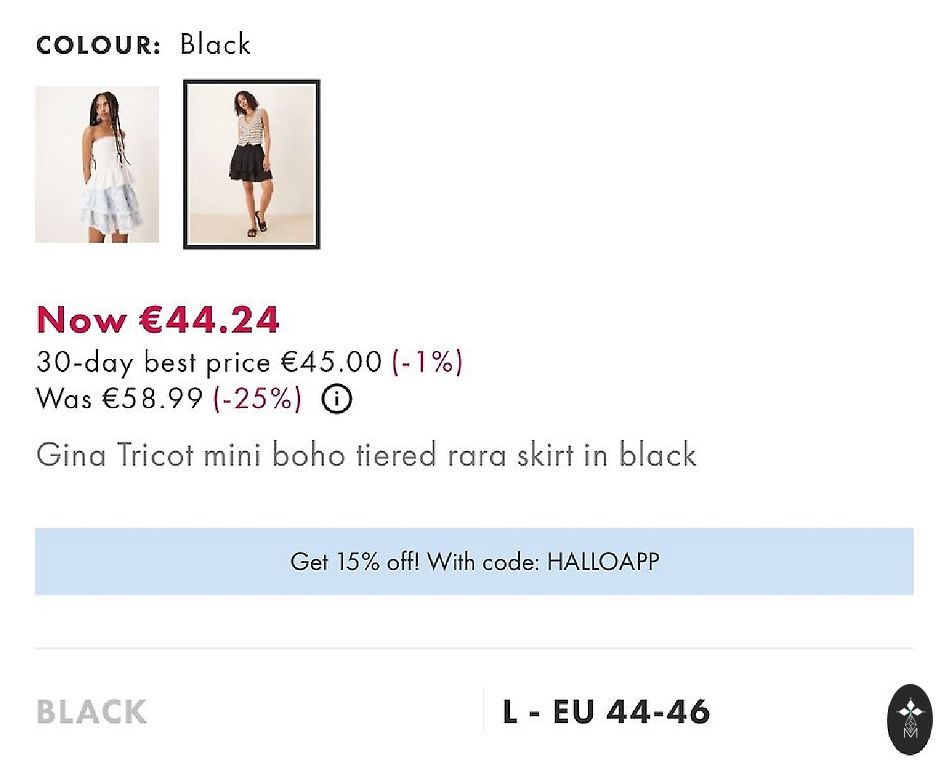Screen dimensions: 949x768
Task: Click 'Gina Tricot' brand name in title
Action: click(115, 455)
